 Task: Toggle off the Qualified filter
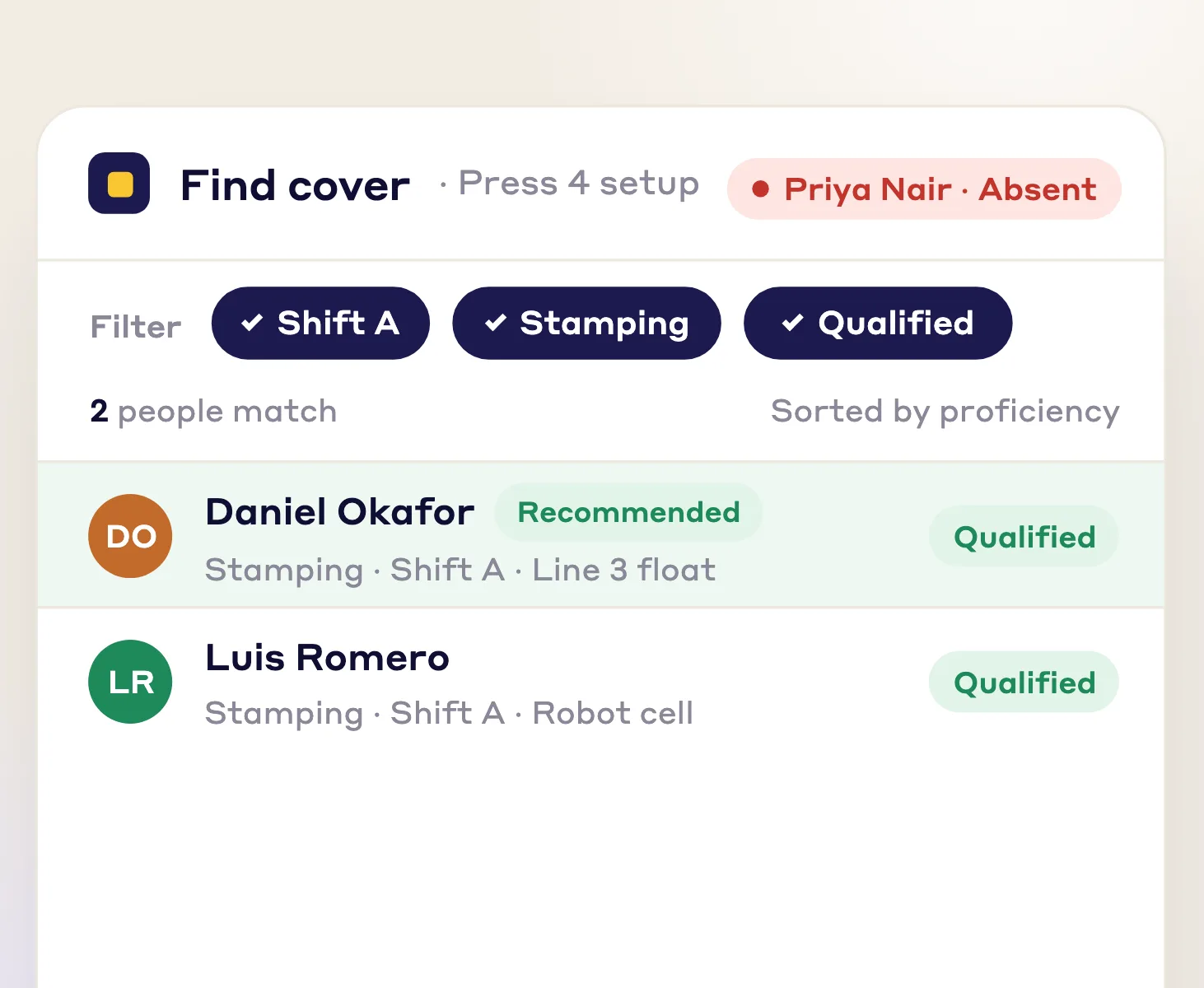(x=878, y=323)
